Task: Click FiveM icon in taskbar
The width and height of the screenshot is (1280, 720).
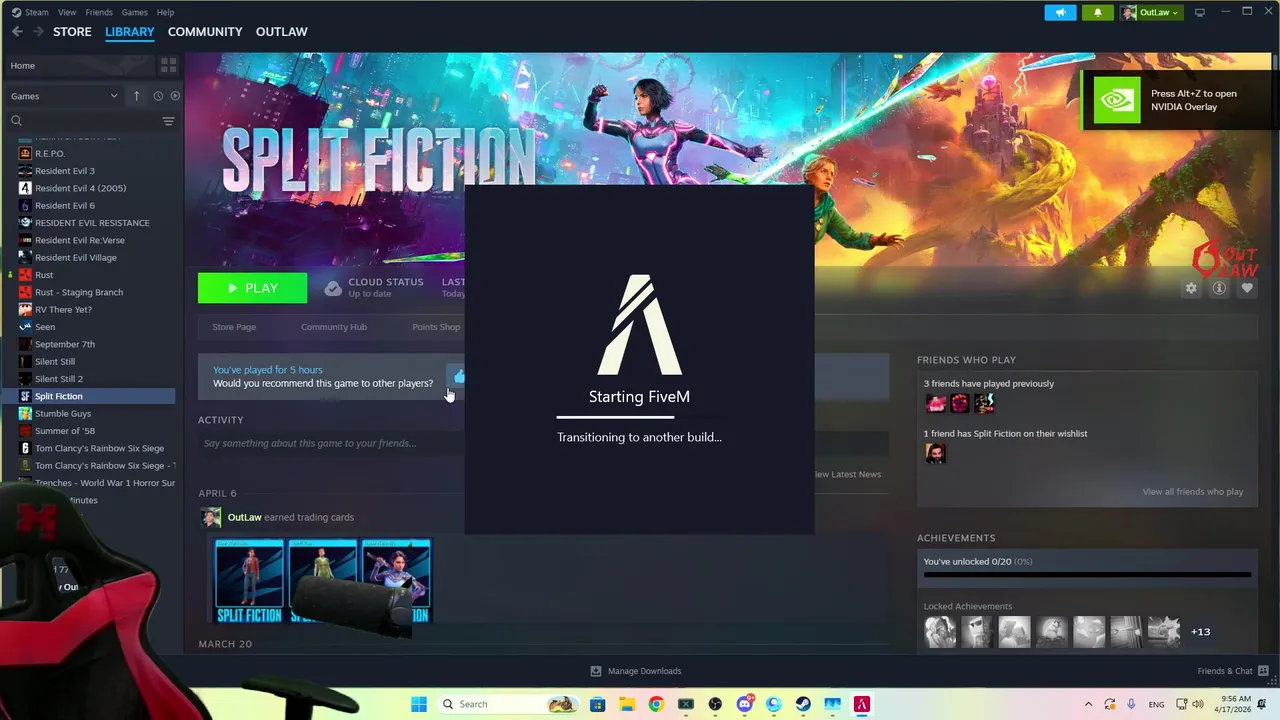Action: click(x=862, y=704)
